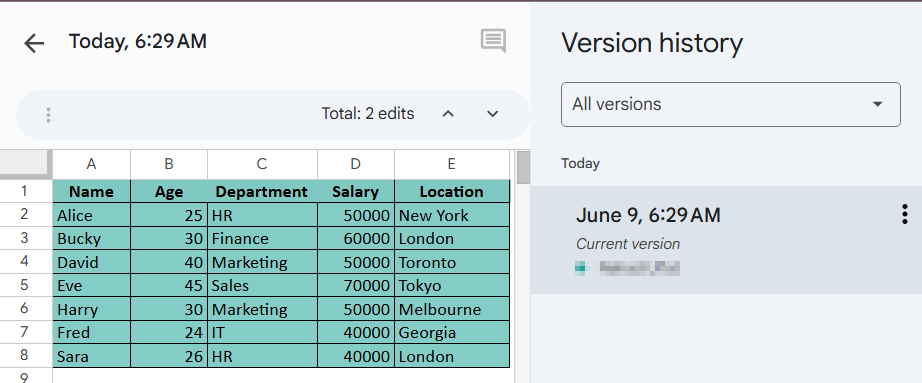
Task: Click the select-all corner of the sheet
Action: [x=25, y=163]
